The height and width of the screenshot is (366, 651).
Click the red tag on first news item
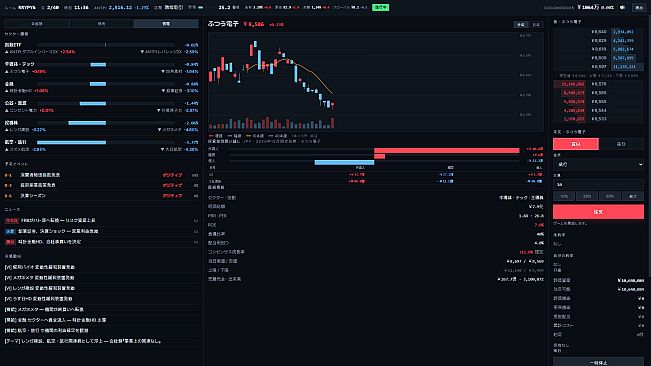12,220
